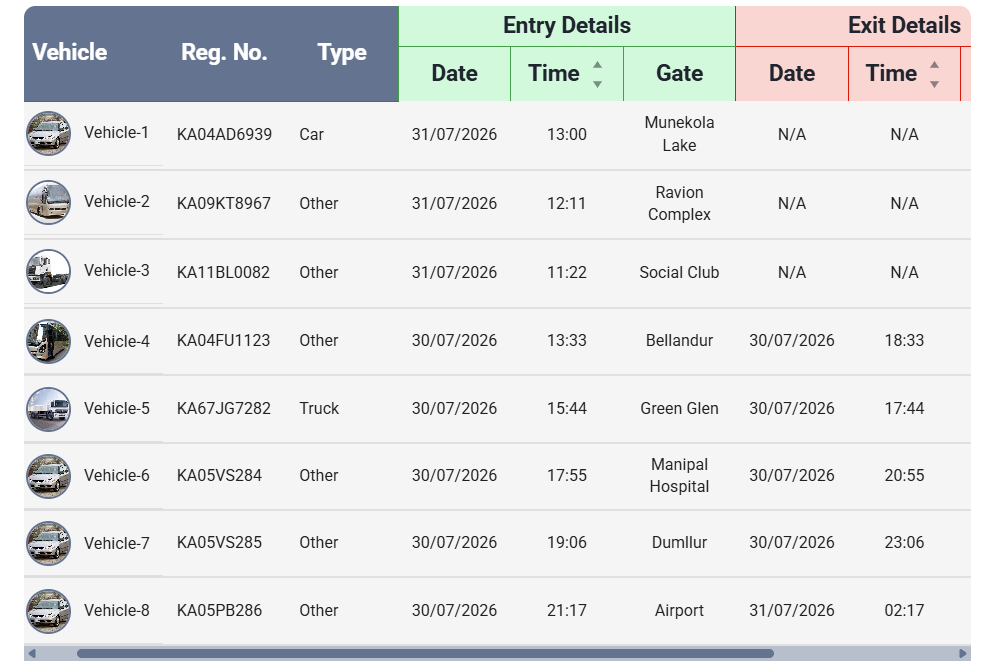988x669 pixels.
Task: Sort Exit Time descending arrow
Action: tap(934, 84)
